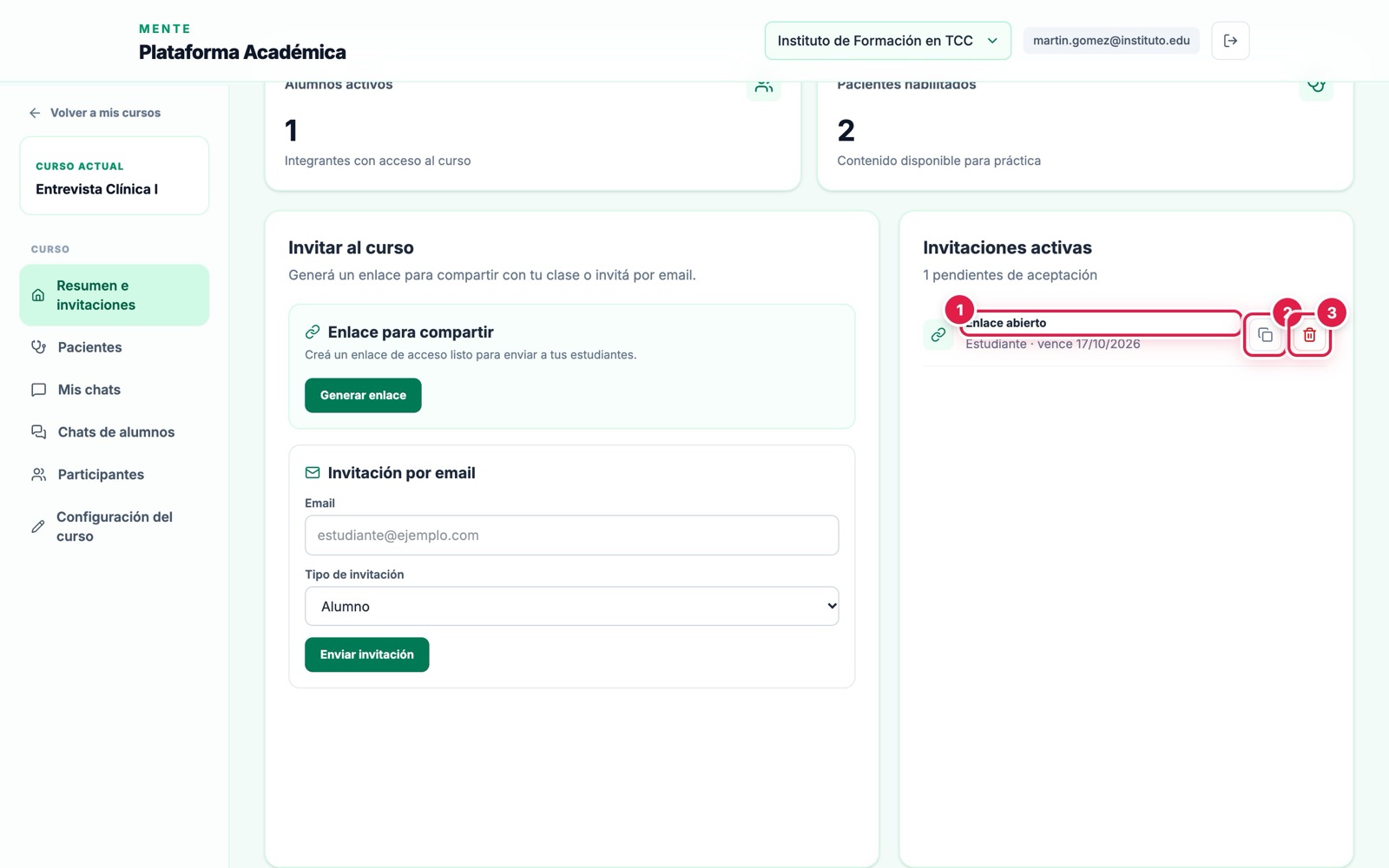The image size is (1389, 868).
Task: Click users icon on Alumnos activos card
Action: 764,86
